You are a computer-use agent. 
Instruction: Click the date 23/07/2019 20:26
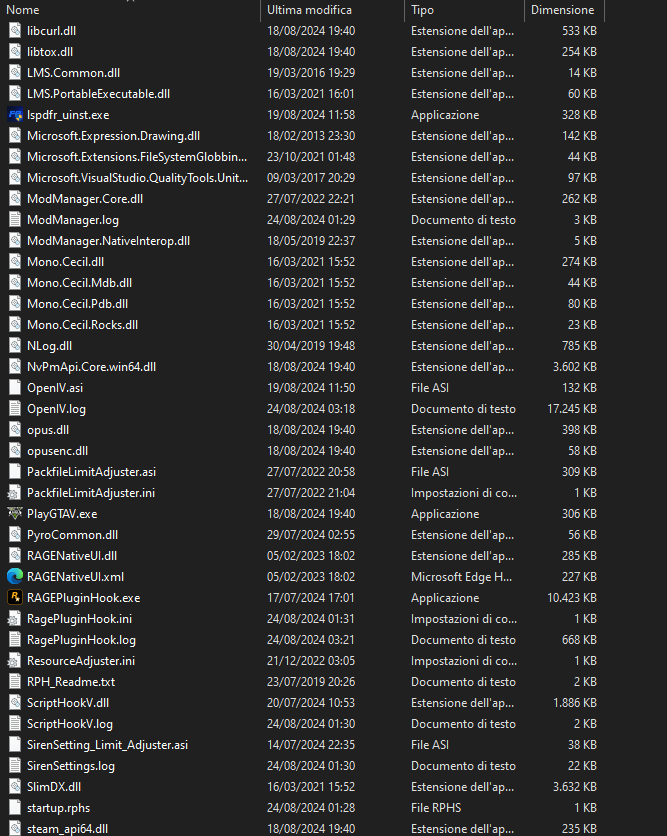pos(311,682)
